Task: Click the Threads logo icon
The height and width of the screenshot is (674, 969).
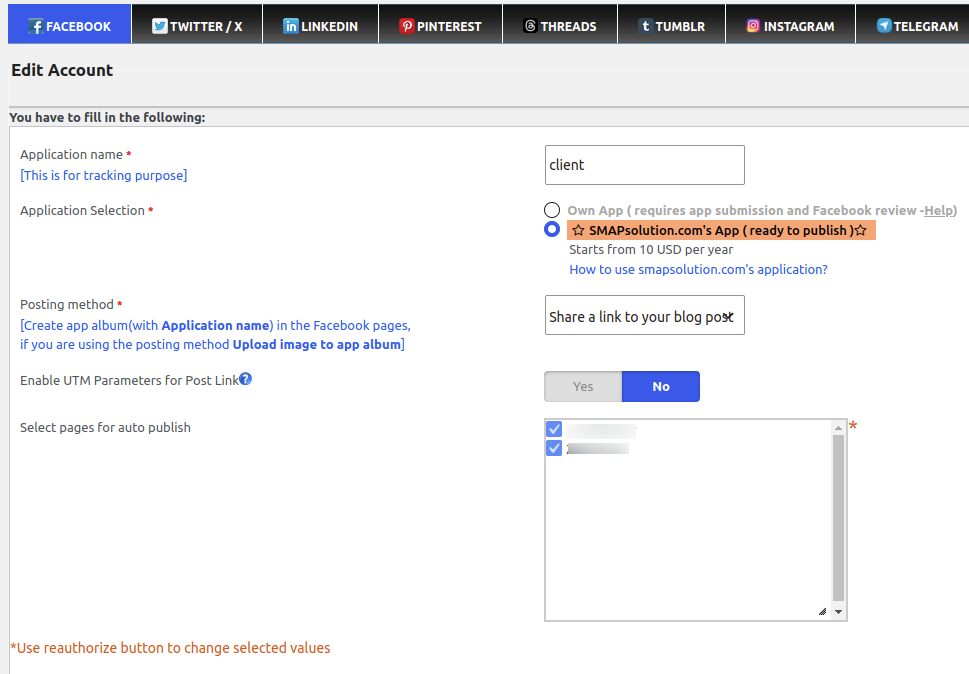Action: coord(530,26)
